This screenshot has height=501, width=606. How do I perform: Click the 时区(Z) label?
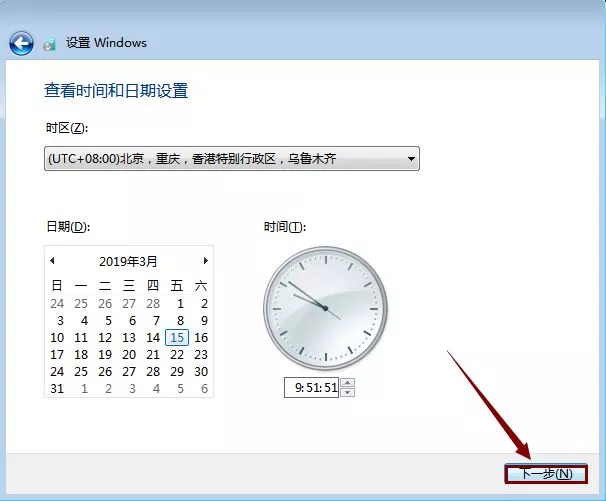click(67, 128)
